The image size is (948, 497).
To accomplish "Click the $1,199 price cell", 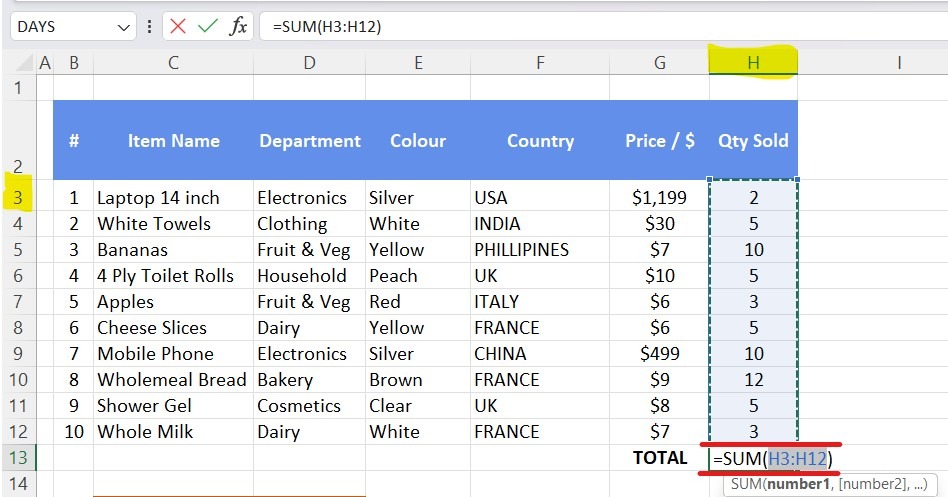I will [659, 197].
